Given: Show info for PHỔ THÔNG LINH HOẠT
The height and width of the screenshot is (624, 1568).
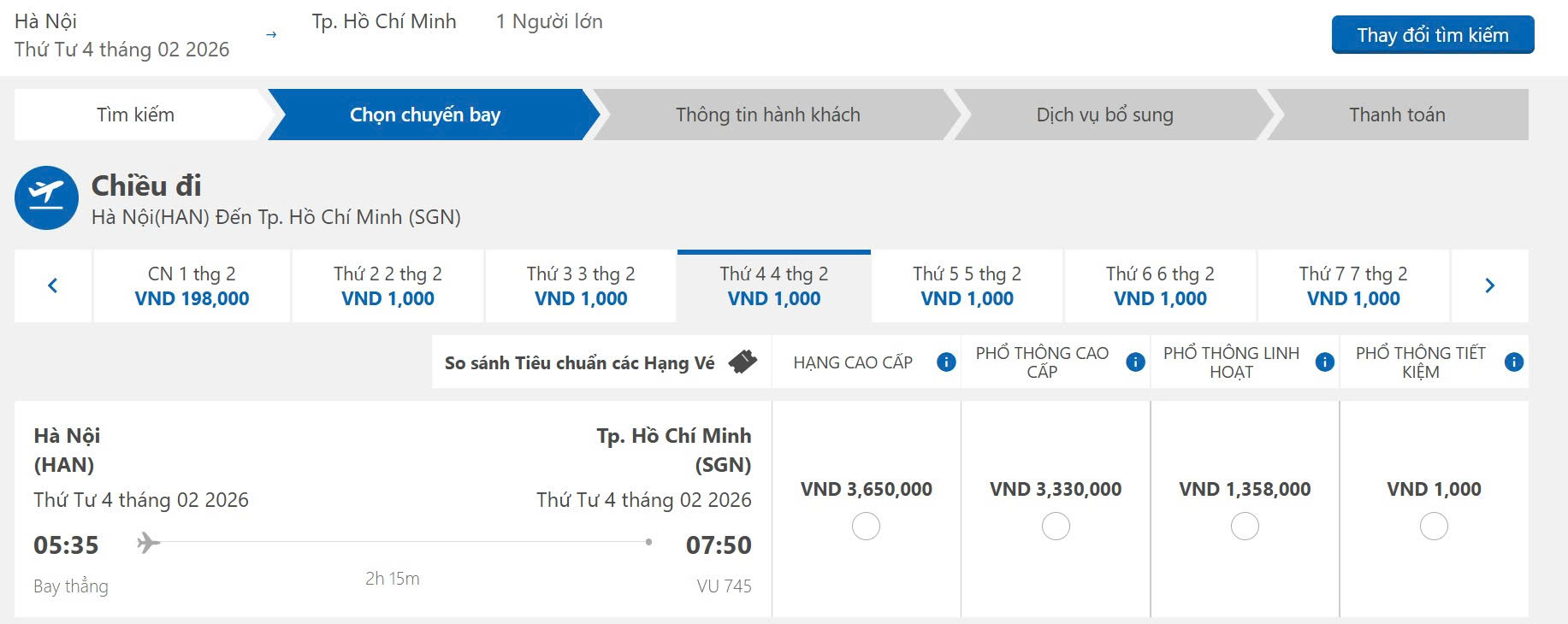Looking at the screenshot, I should click(x=1324, y=362).
